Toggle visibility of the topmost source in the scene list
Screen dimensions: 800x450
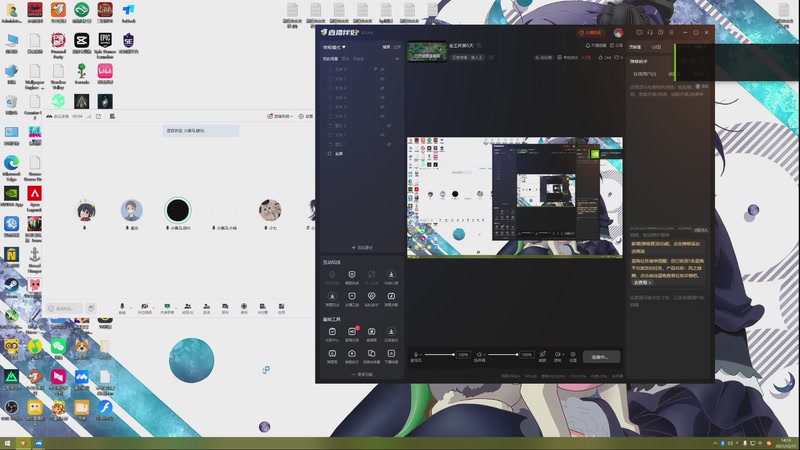382,69
